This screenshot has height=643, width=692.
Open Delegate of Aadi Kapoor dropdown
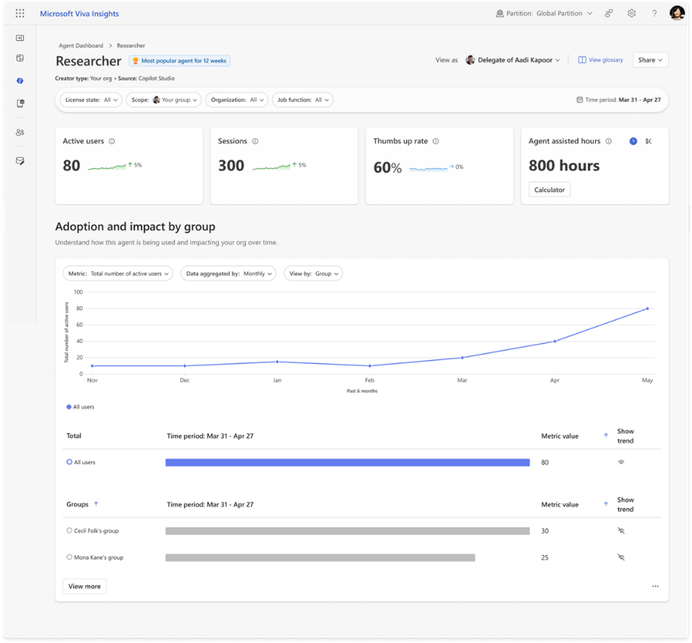click(x=513, y=60)
